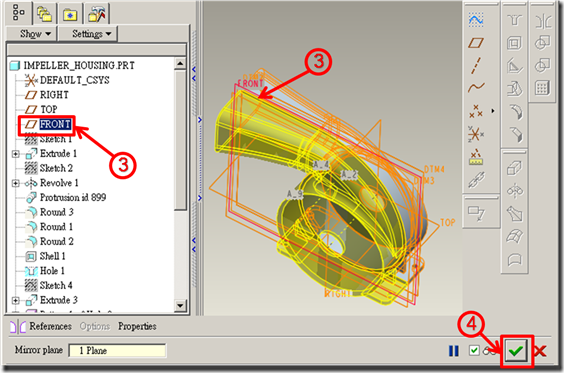Image resolution: width=564 pixels, height=373 pixels.
Task: Select Protrusion id 899 feature
Action: coord(66,197)
